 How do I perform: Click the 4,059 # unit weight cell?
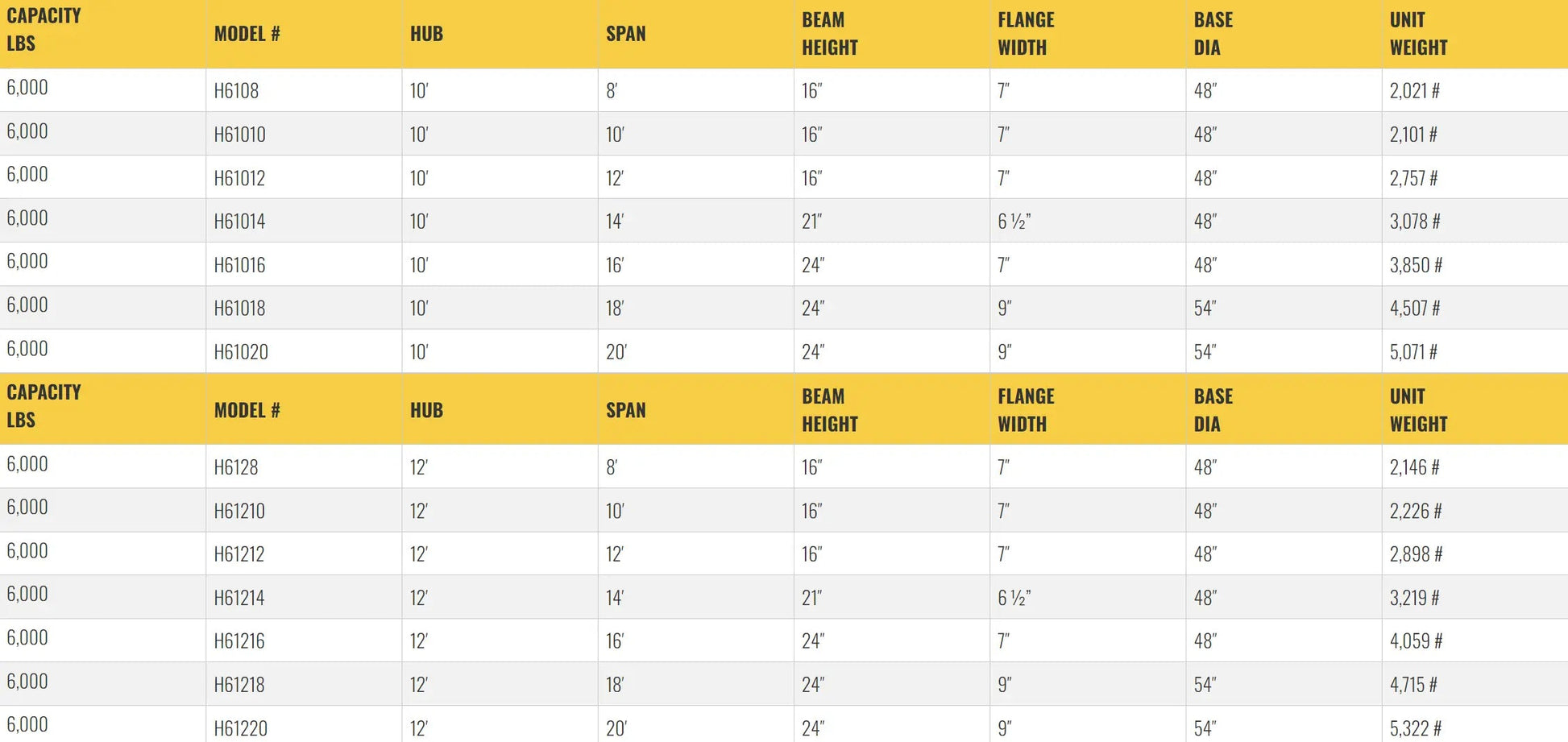pyautogui.click(x=1416, y=641)
